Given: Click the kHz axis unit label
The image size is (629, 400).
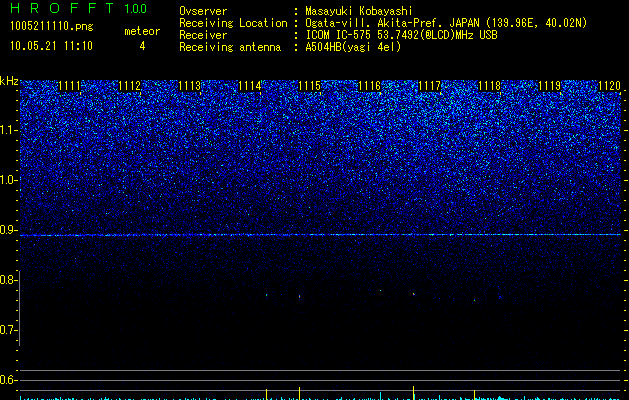Looking at the screenshot, I should (x=9, y=81).
